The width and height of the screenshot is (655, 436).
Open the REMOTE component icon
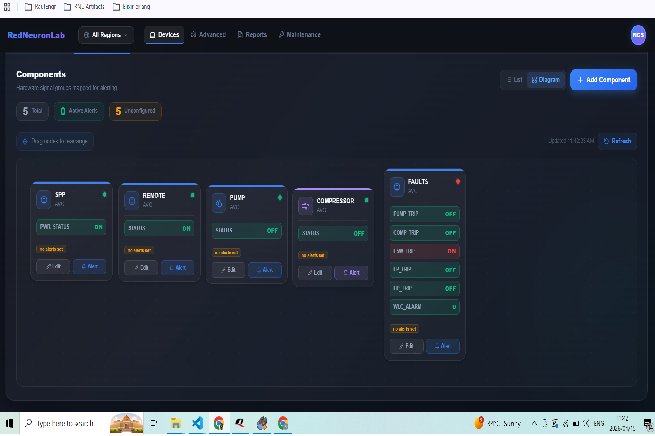[132, 200]
